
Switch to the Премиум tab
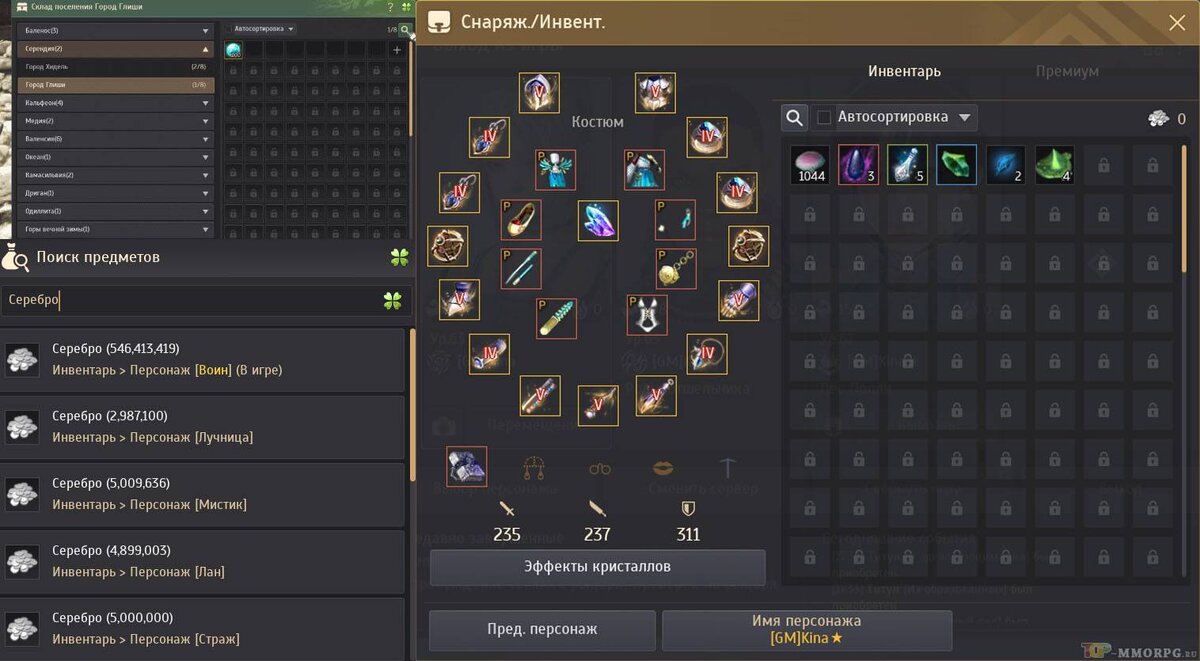1067,71
